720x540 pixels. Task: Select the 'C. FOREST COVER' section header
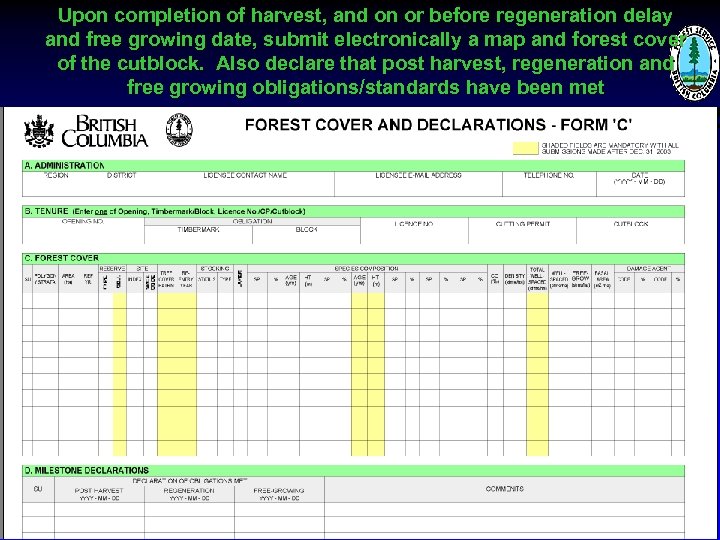(x=353, y=258)
